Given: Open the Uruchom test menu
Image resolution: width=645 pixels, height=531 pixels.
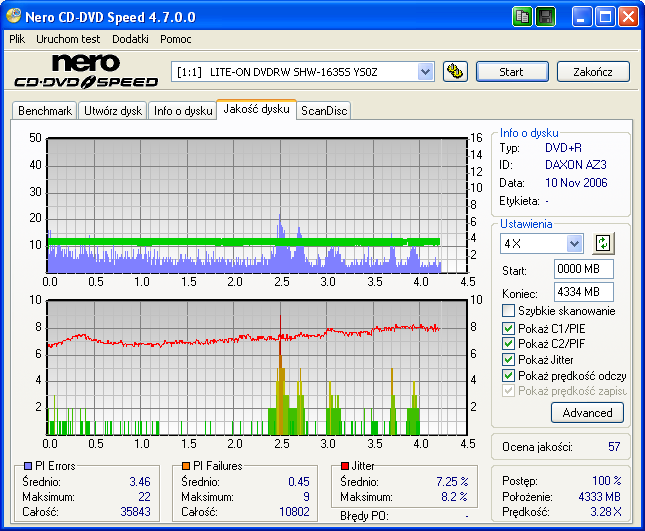Looking at the screenshot, I should coord(68,39).
